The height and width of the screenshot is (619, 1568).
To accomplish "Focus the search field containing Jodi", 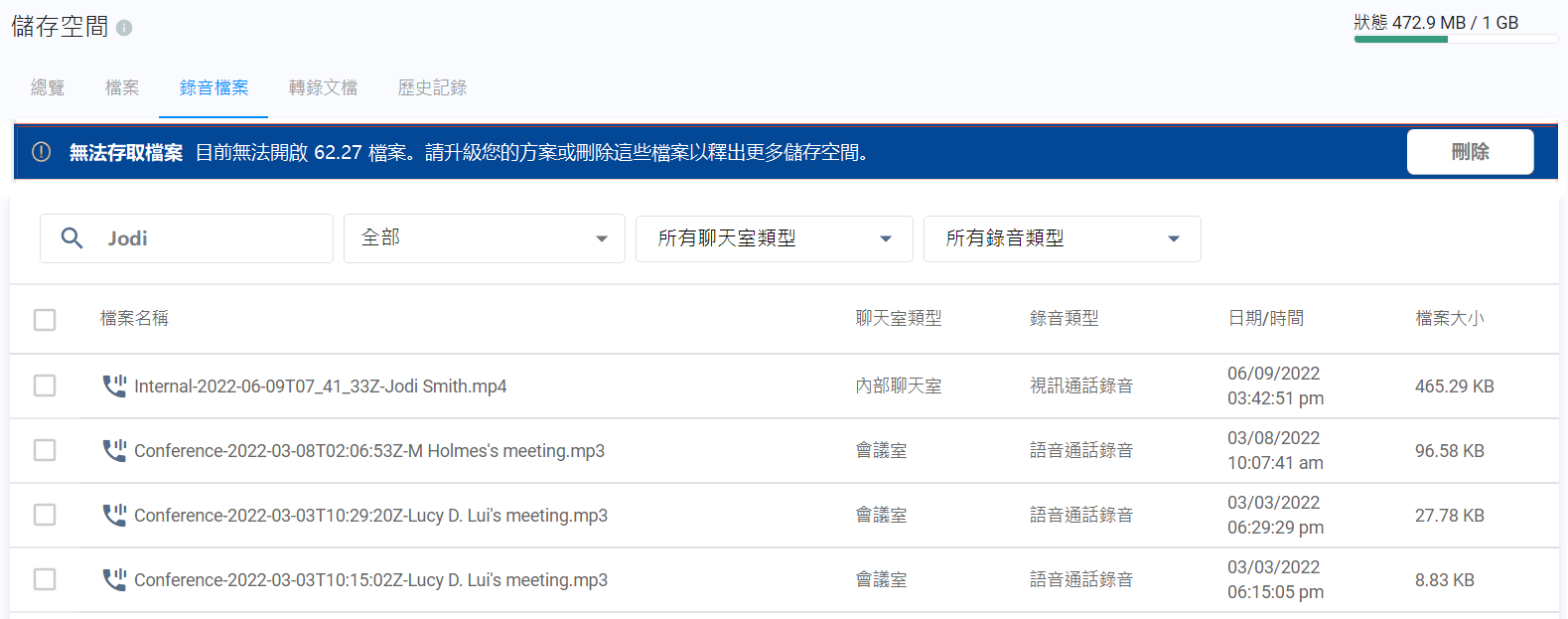I will (214, 238).
